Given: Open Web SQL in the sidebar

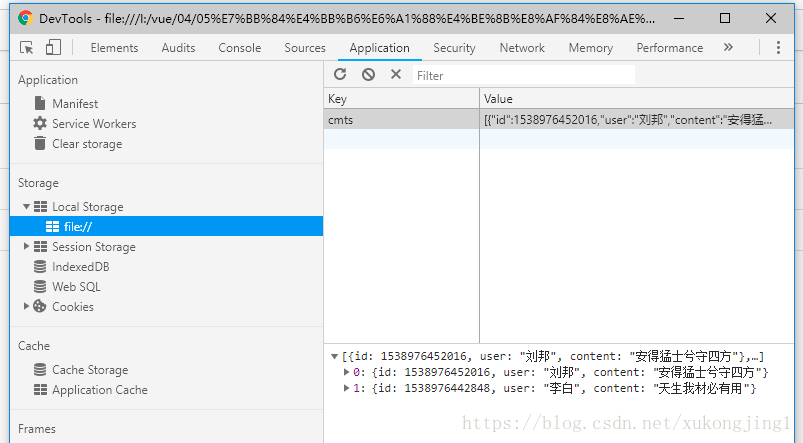Looking at the screenshot, I should pyautogui.click(x=76, y=287).
